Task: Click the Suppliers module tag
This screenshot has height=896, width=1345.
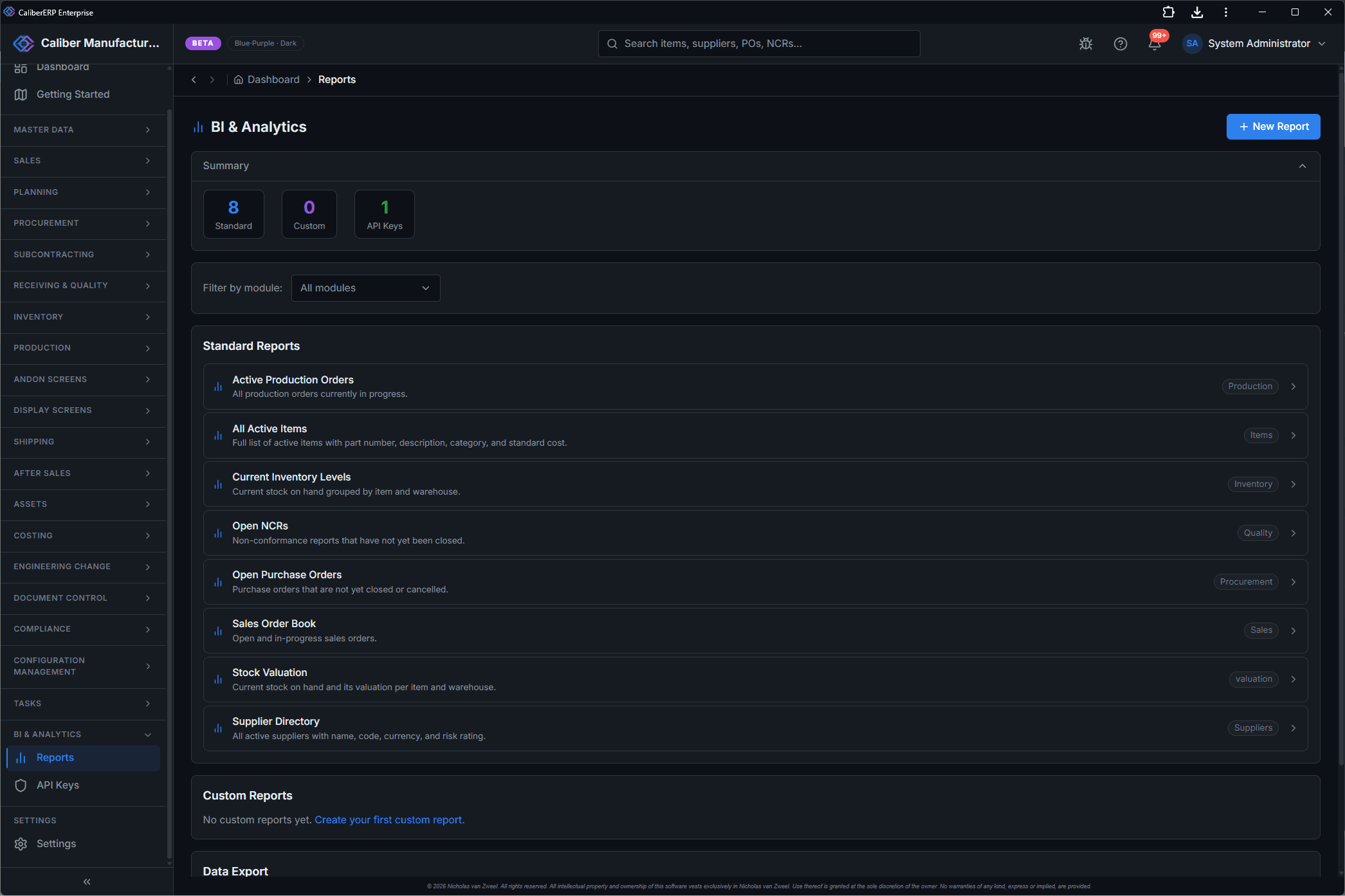Action: (1253, 728)
